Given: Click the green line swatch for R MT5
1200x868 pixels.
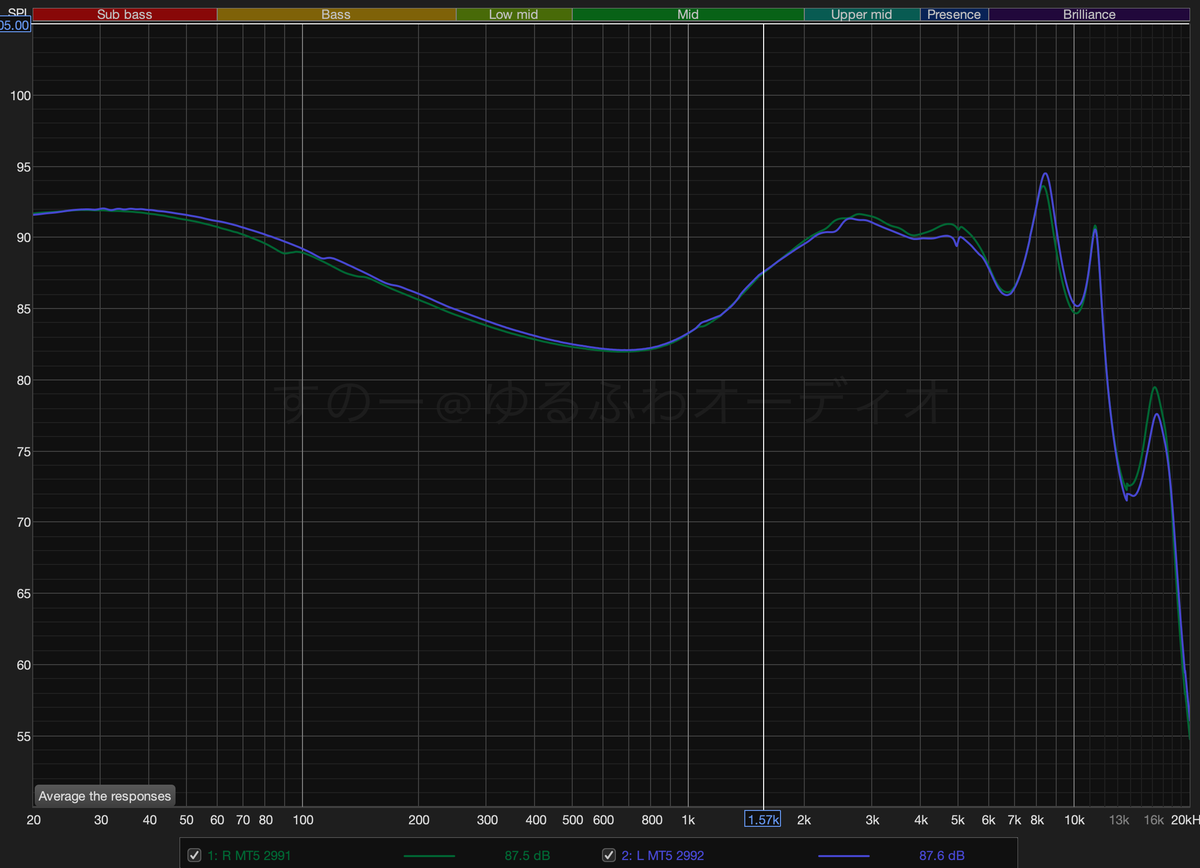Looking at the screenshot, I should (x=429, y=856).
